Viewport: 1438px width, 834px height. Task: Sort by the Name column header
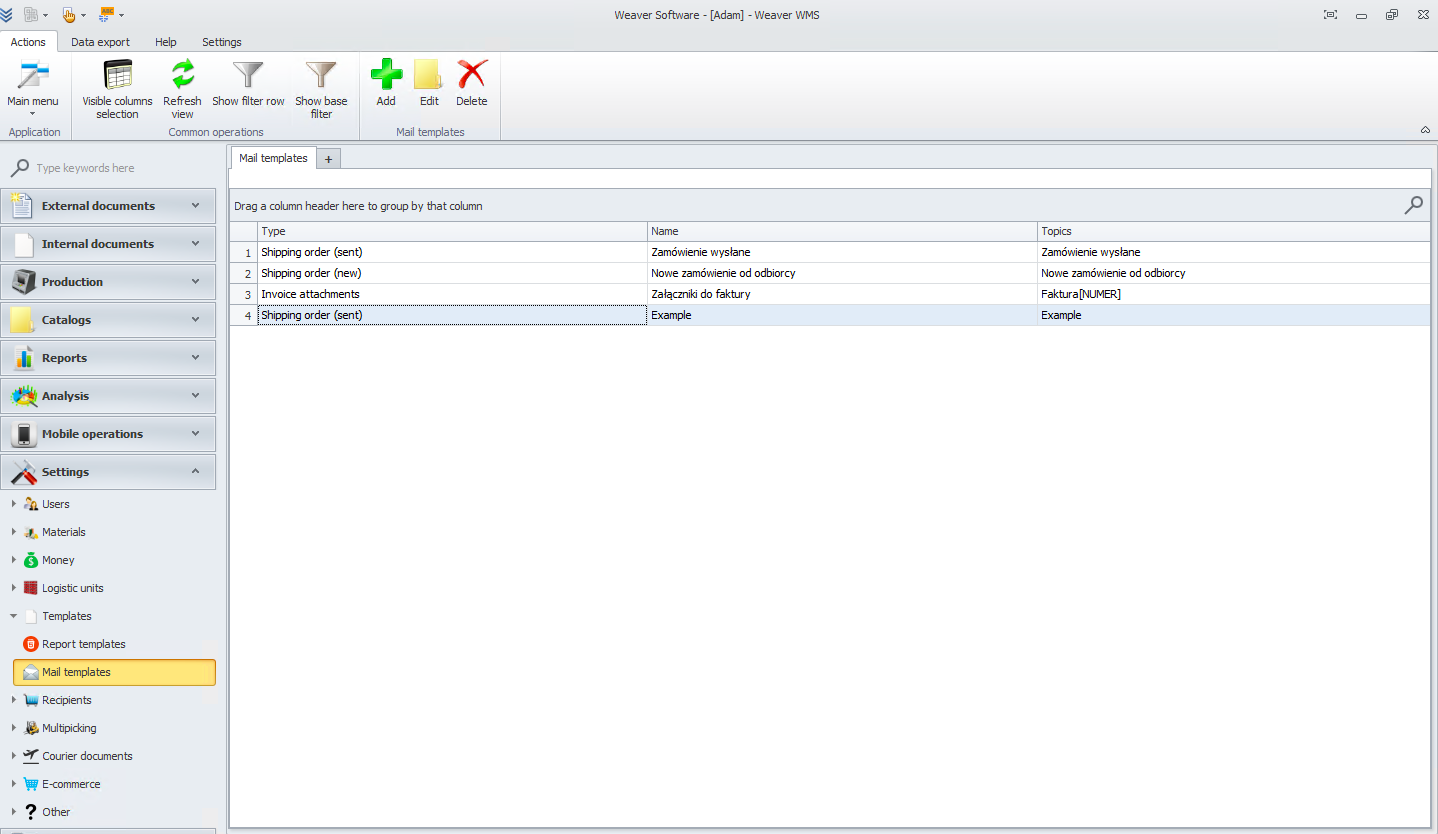point(842,231)
